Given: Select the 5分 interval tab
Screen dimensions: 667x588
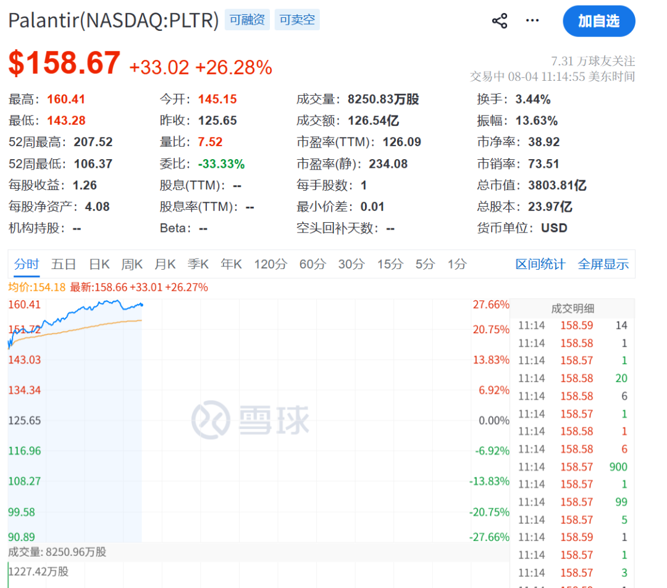Looking at the screenshot, I should pyautogui.click(x=425, y=264).
